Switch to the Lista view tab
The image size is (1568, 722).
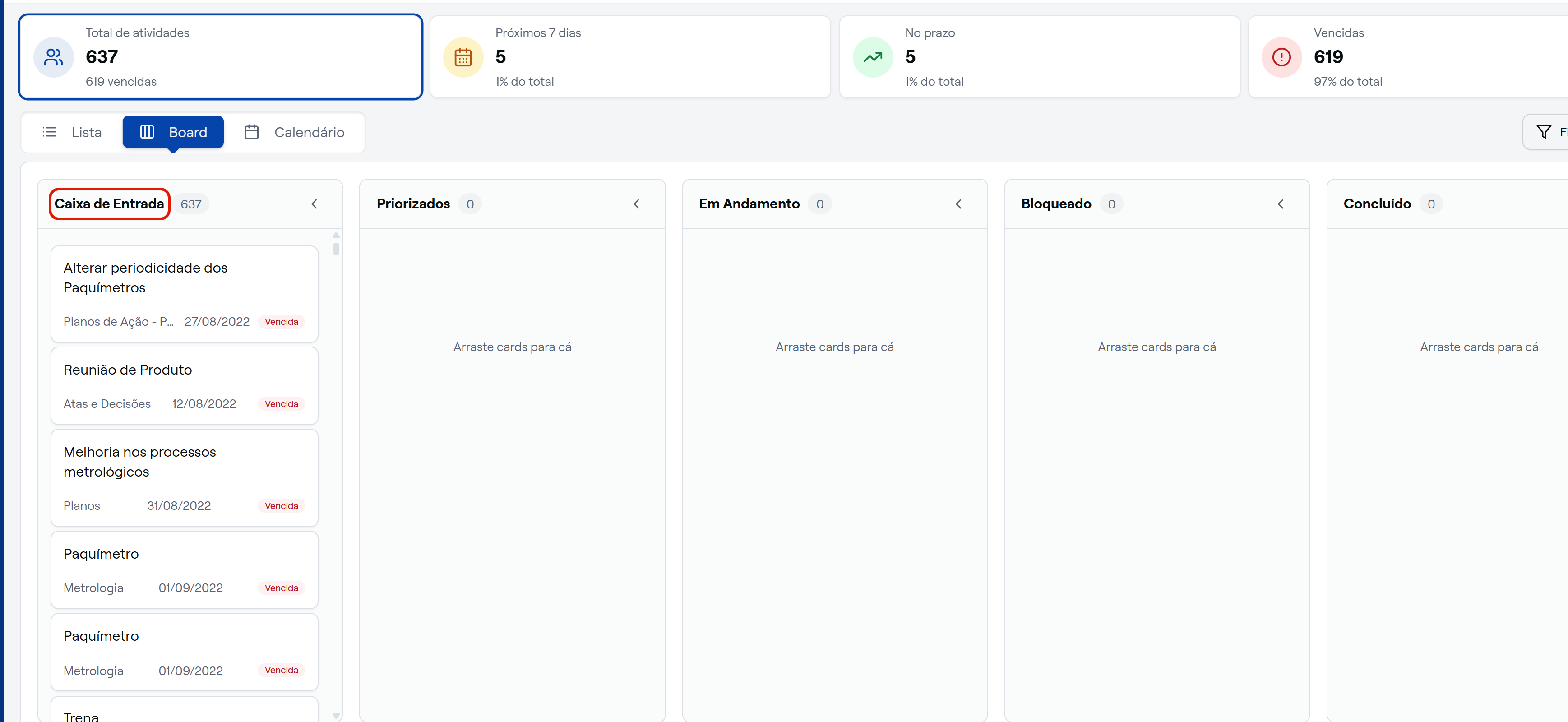pyautogui.click(x=73, y=132)
